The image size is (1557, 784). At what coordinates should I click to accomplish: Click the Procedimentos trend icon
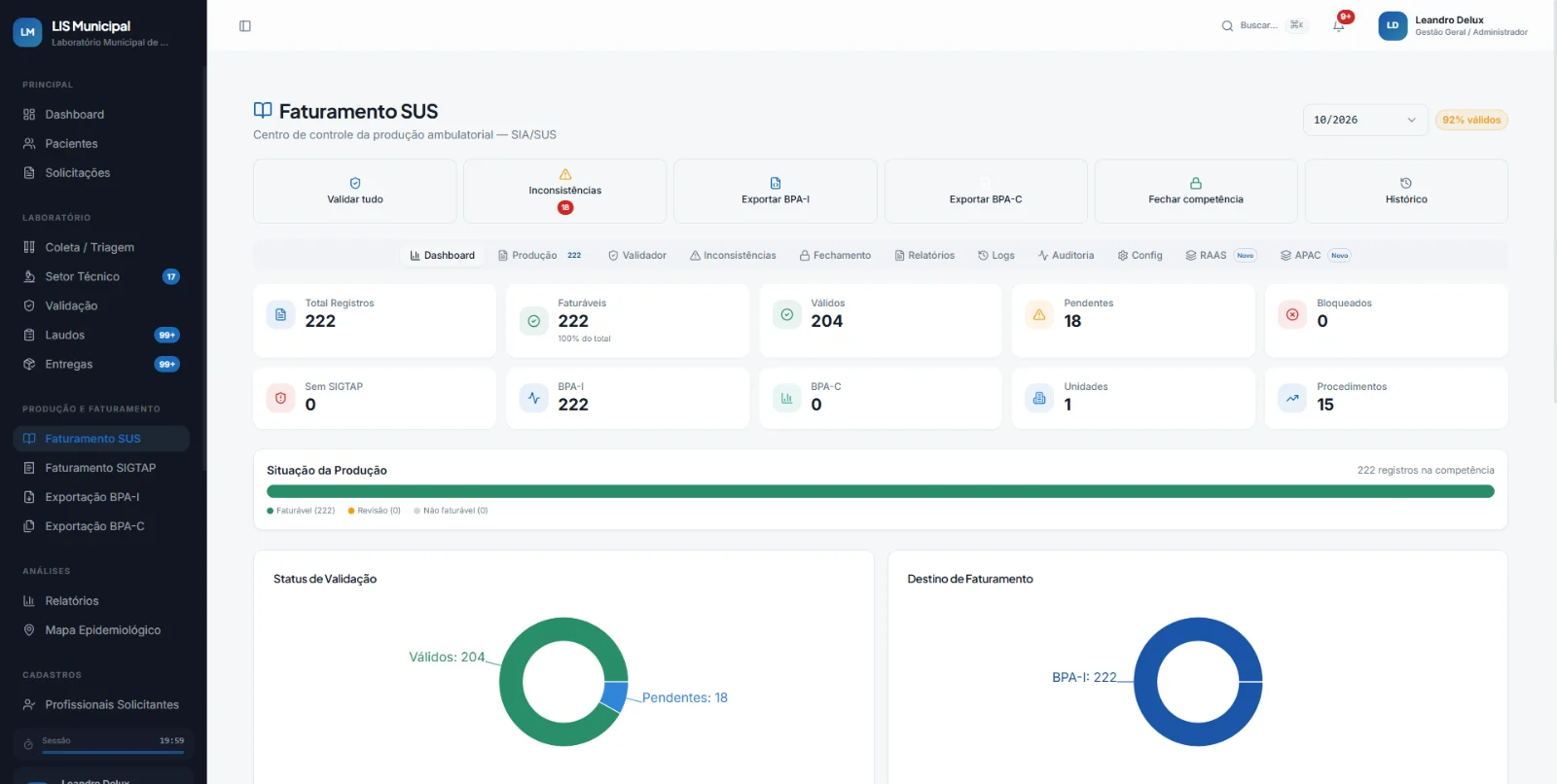(x=1292, y=398)
